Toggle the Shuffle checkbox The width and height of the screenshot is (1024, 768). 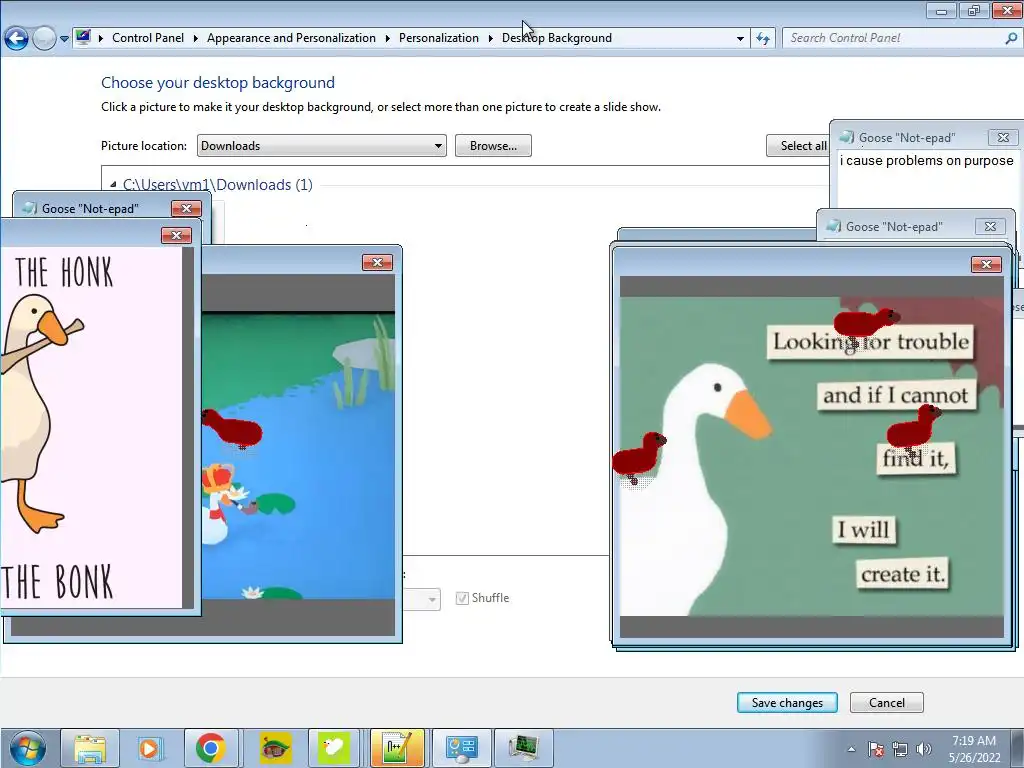click(462, 598)
